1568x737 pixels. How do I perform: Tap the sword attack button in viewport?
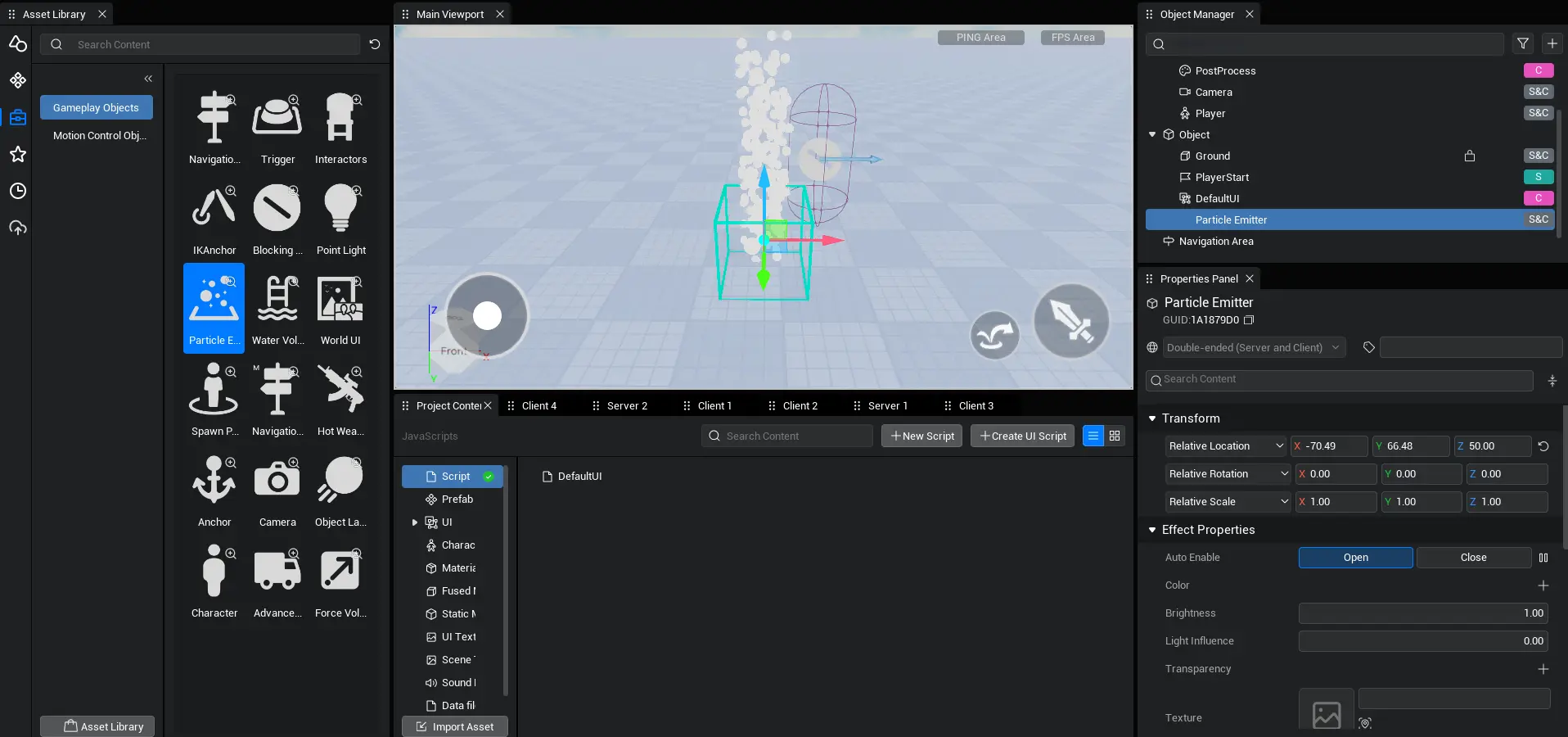[1071, 321]
